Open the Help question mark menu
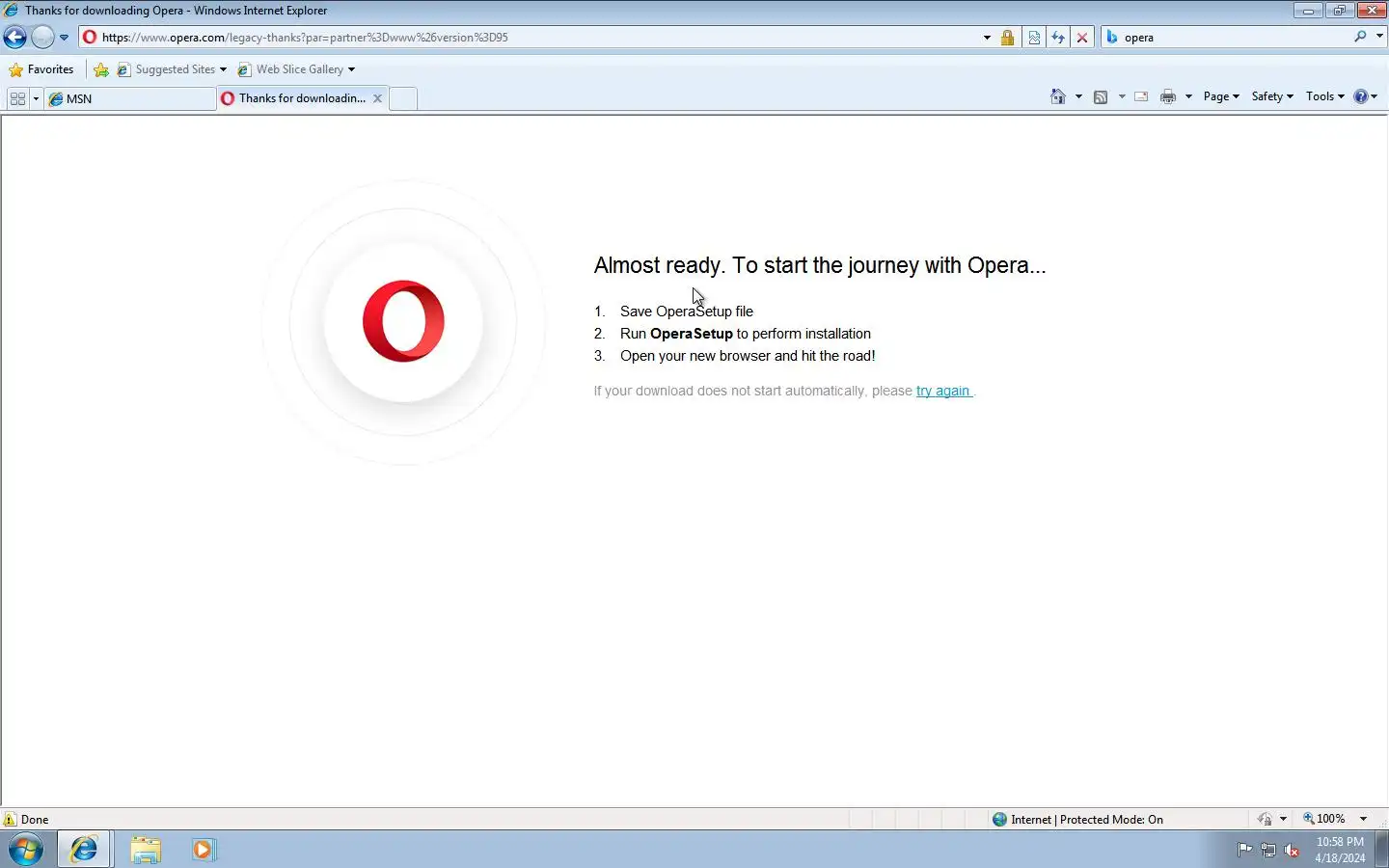The image size is (1389, 868). [1365, 96]
